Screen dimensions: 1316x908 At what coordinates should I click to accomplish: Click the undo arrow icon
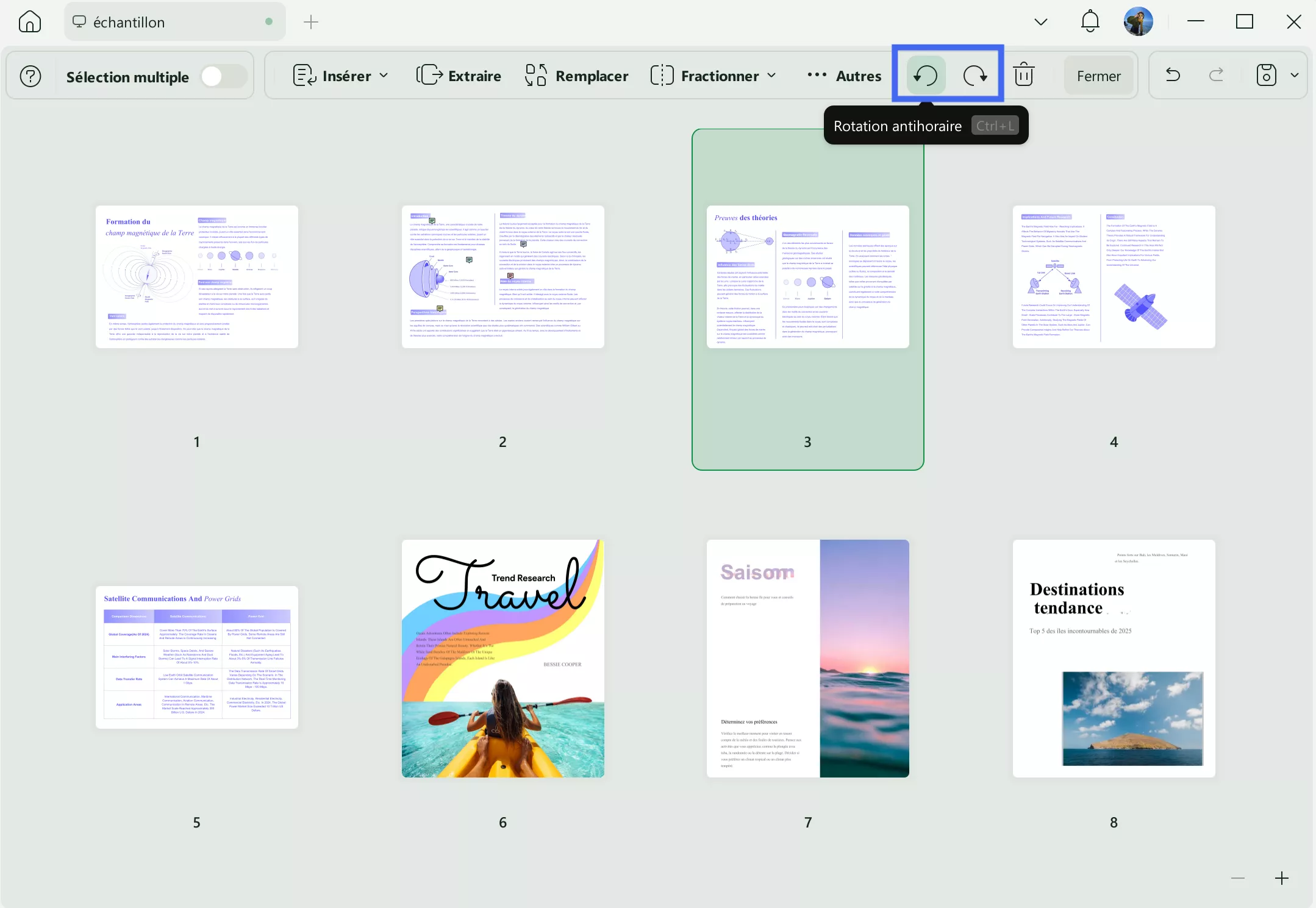[1172, 76]
